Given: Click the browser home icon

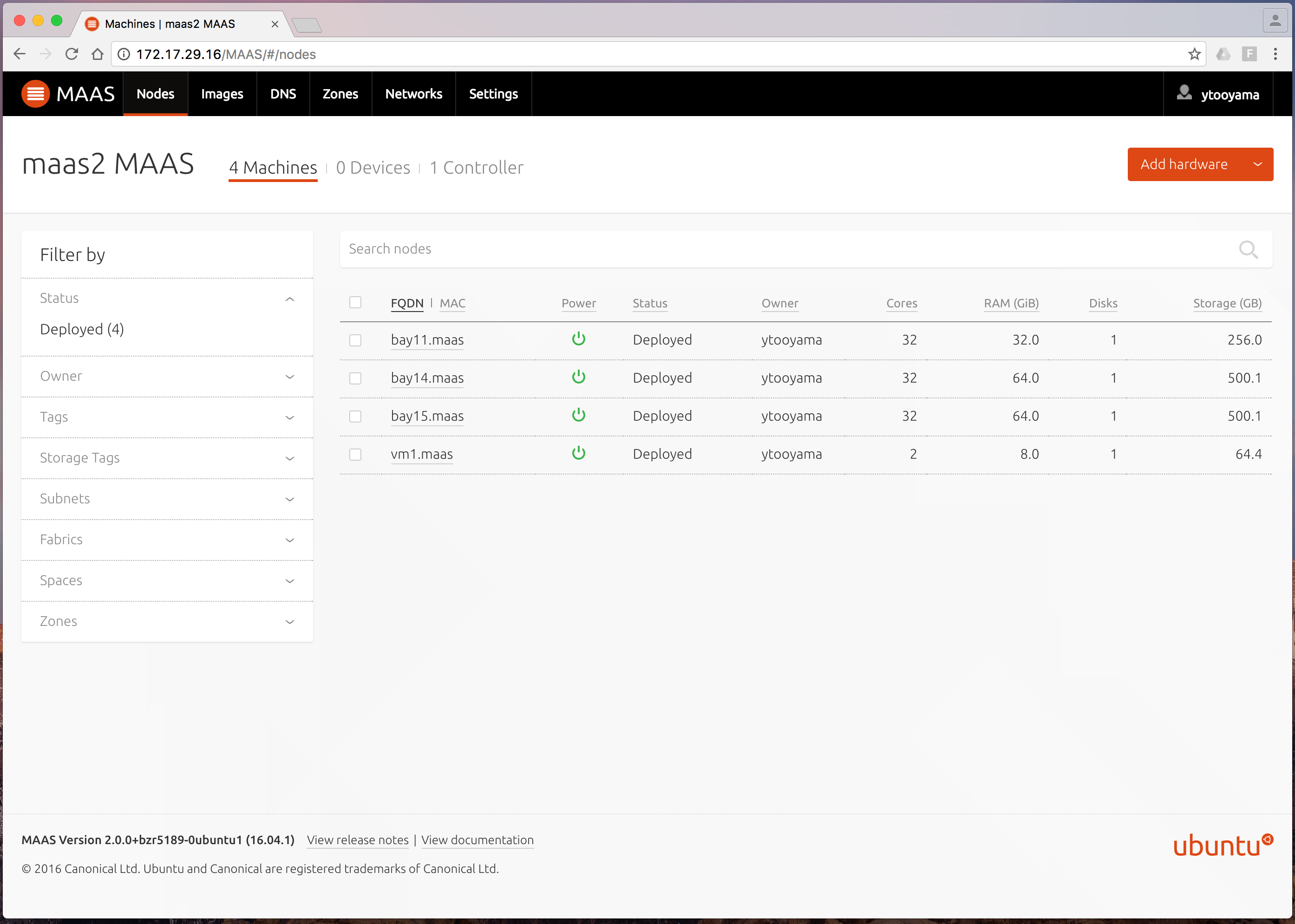Looking at the screenshot, I should click(x=98, y=54).
